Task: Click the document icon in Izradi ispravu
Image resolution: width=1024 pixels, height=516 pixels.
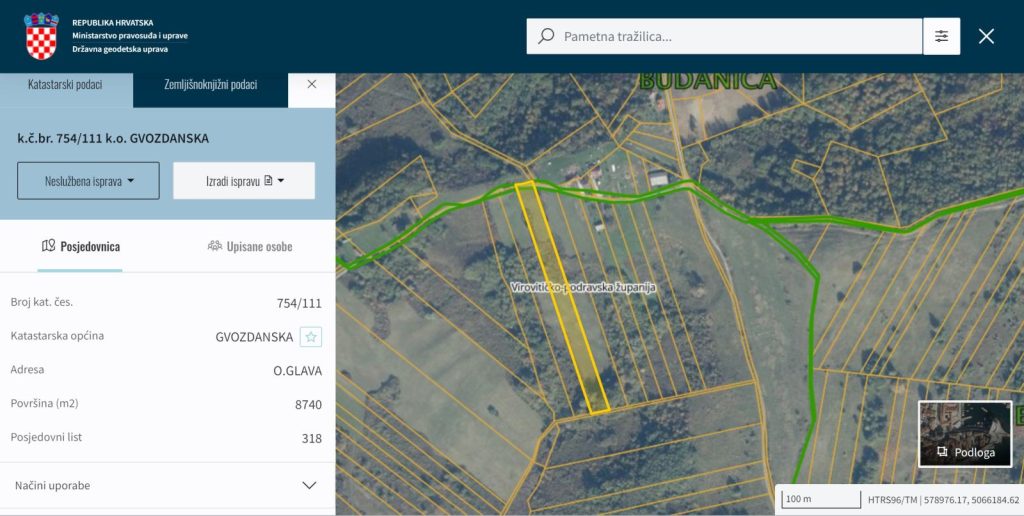Action: pyautogui.click(x=268, y=181)
